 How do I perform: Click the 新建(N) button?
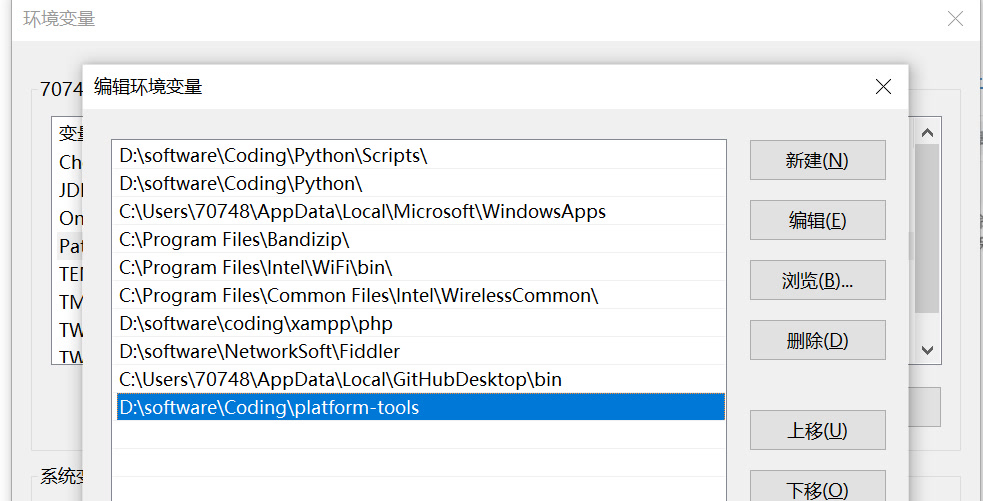[x=817, y=160]
